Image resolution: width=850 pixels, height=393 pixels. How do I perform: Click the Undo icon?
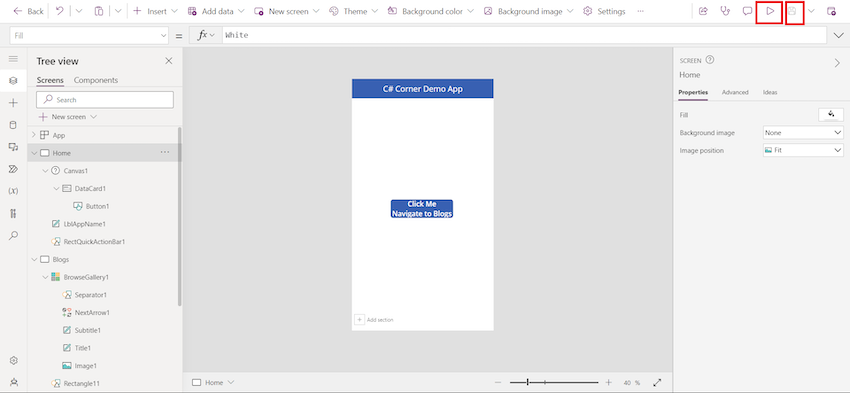[x=60, y=11]
